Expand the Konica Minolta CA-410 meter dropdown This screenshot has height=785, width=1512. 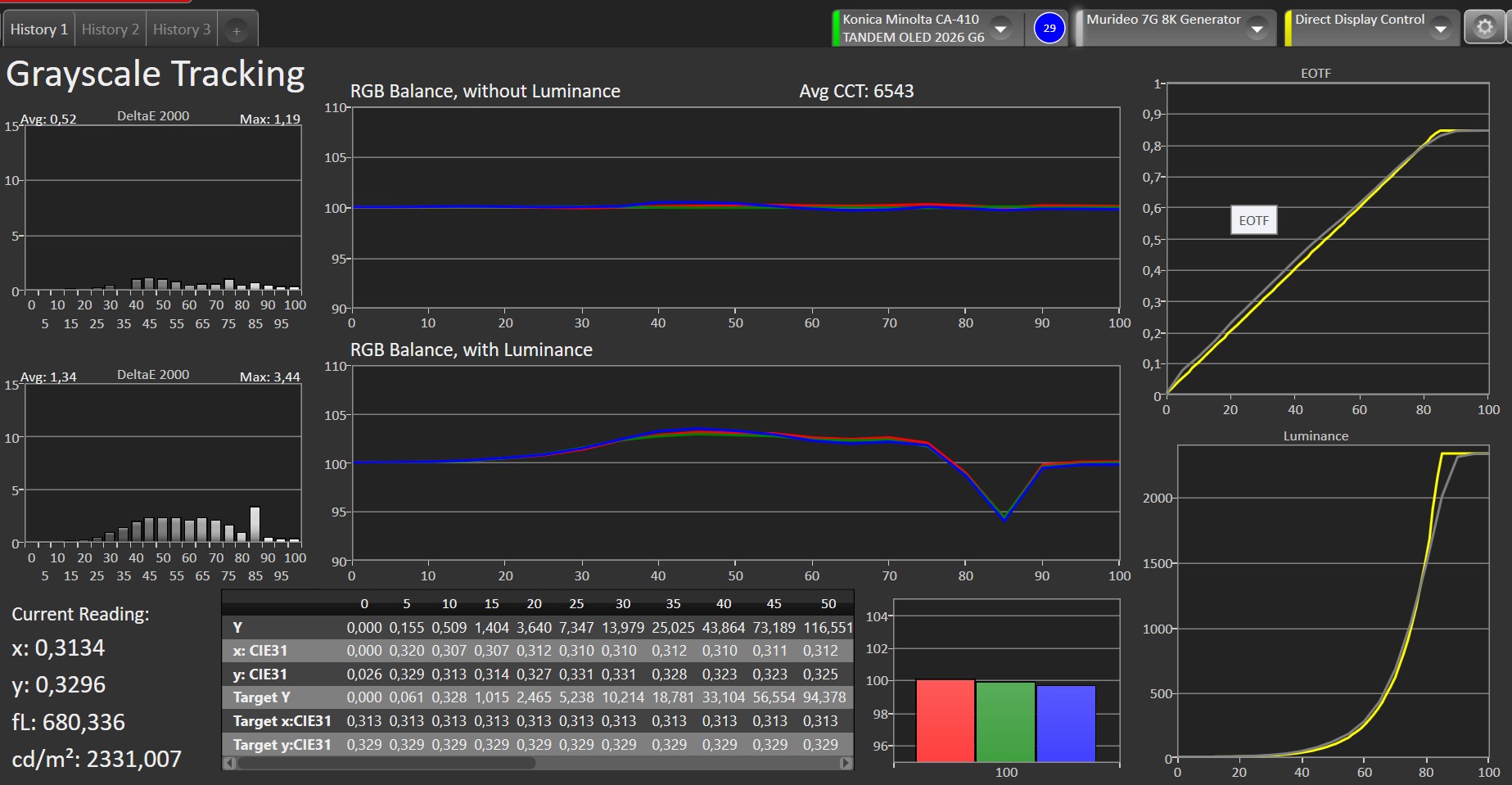click(x=1000, y=29)
